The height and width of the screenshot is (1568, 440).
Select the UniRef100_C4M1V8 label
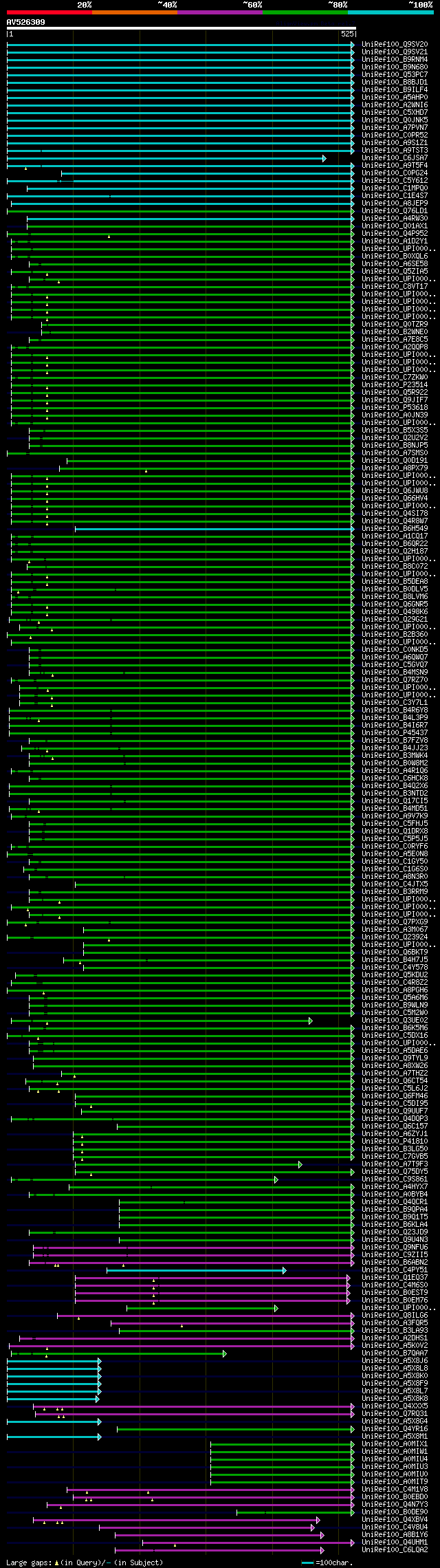(395, 1489)
